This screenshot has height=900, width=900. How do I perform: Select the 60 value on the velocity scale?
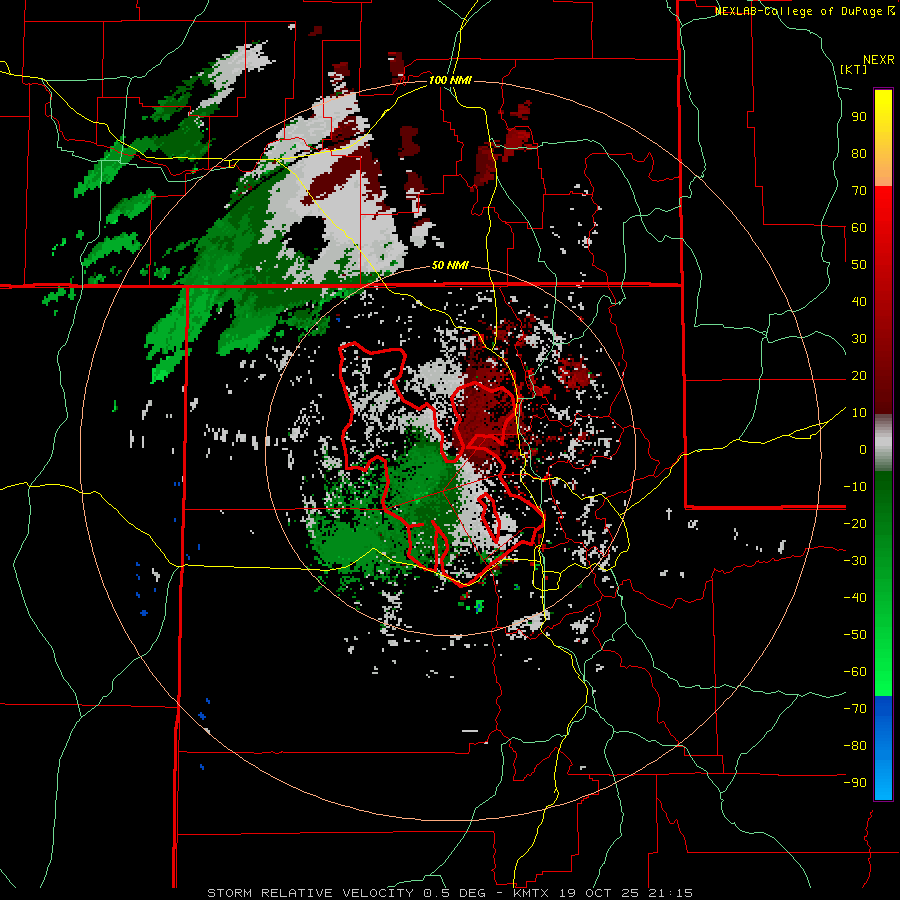click(859, 227)
